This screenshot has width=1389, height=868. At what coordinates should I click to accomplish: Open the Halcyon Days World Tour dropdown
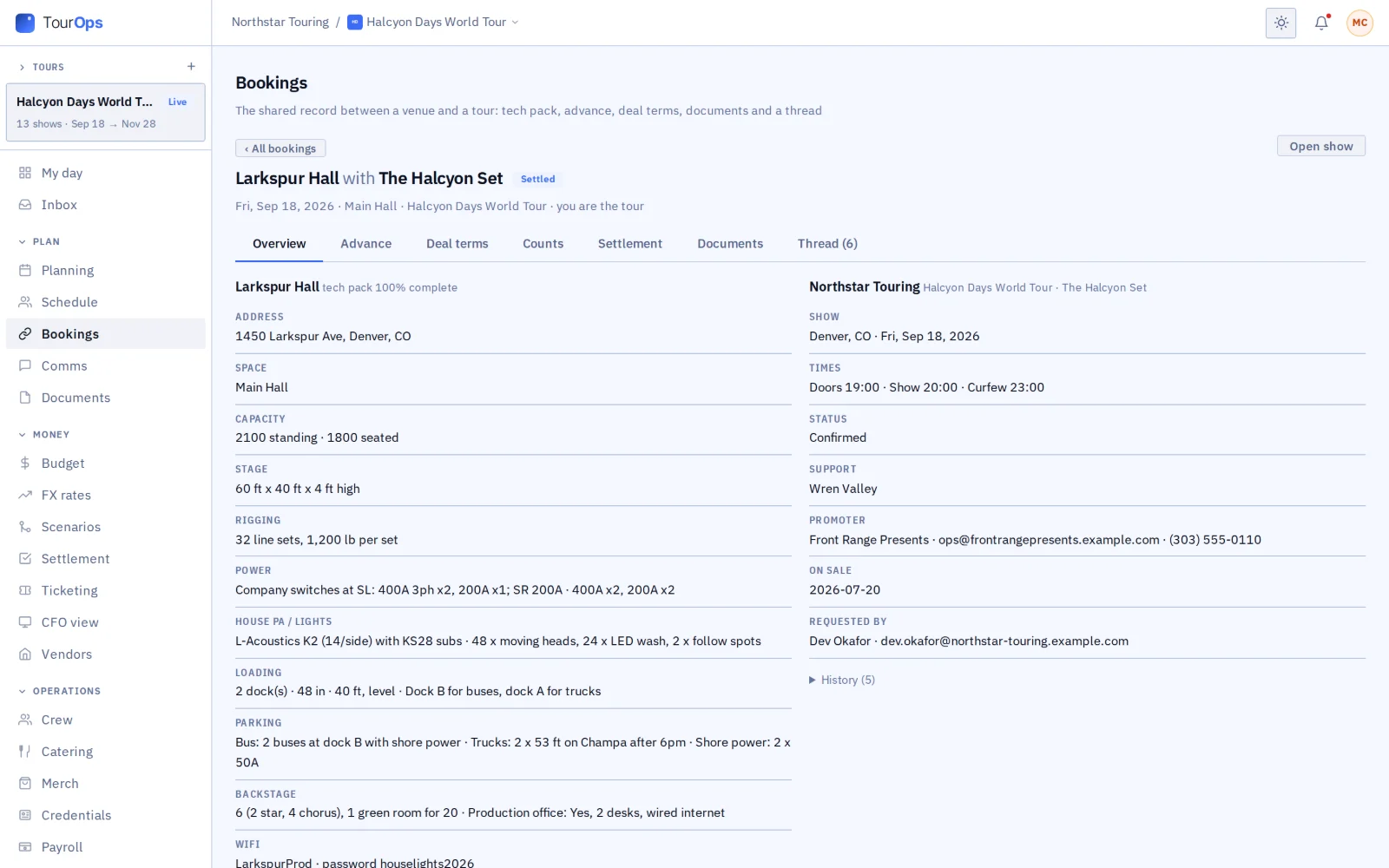point(433,23)
